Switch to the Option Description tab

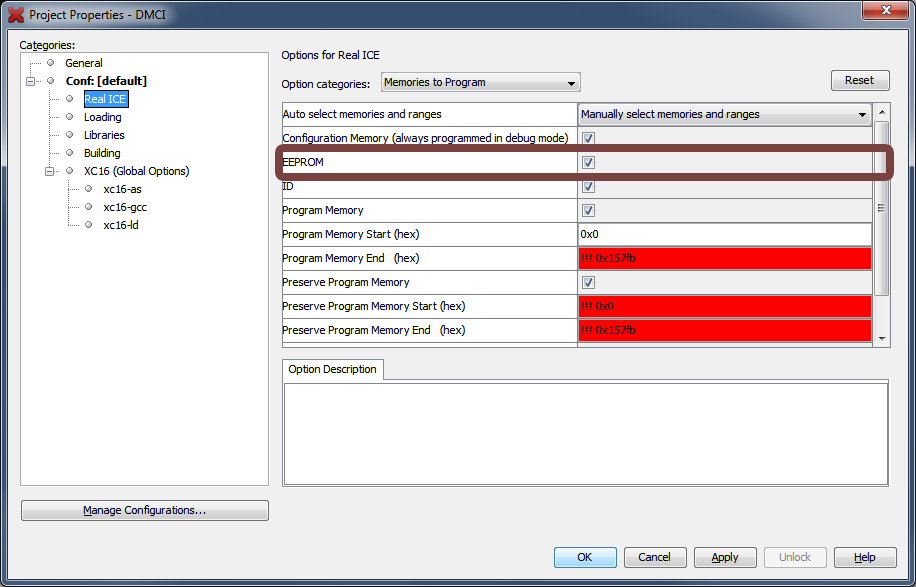tap(332, 369)
